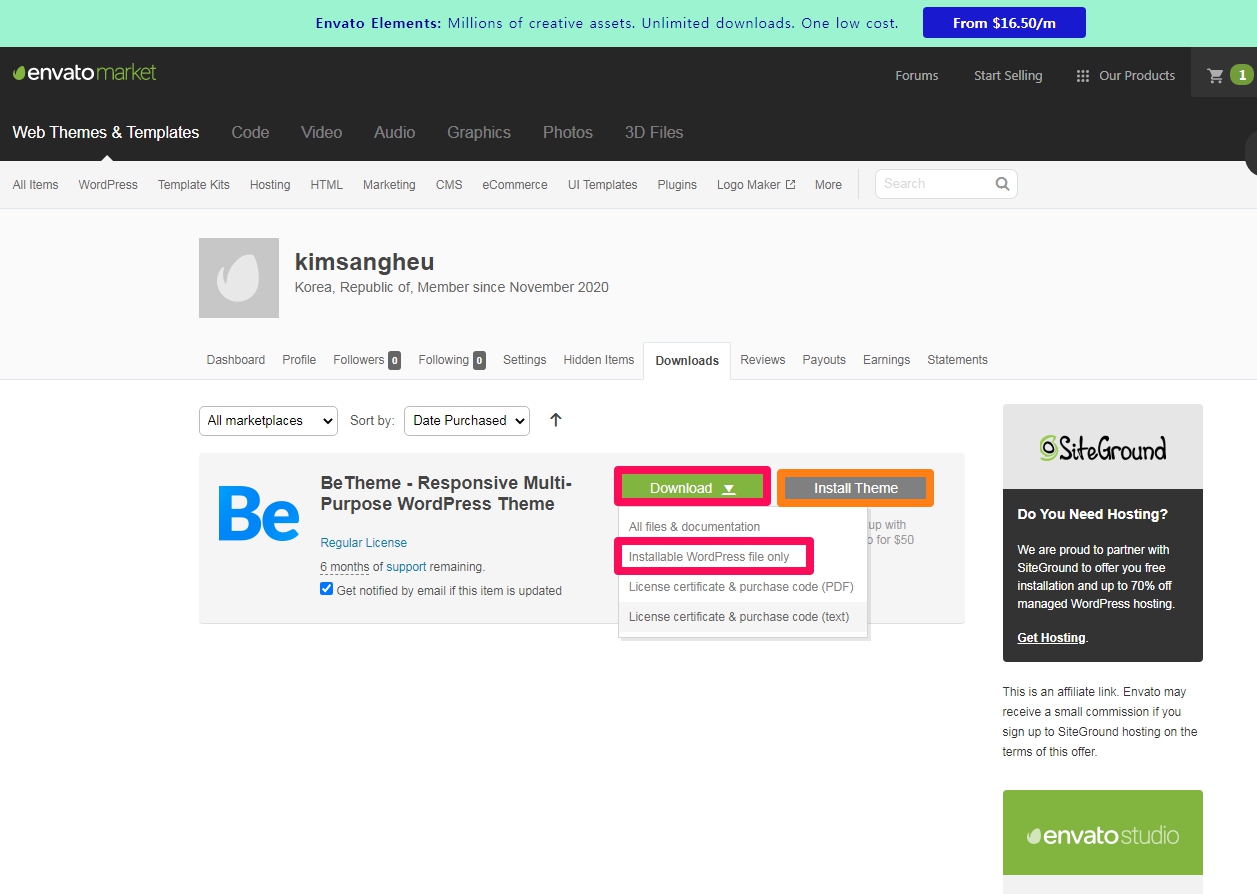The width and height of the screenshot is (1257, 894).
Task: Click the Start Selling link
Action: [x=1008, y=76]
